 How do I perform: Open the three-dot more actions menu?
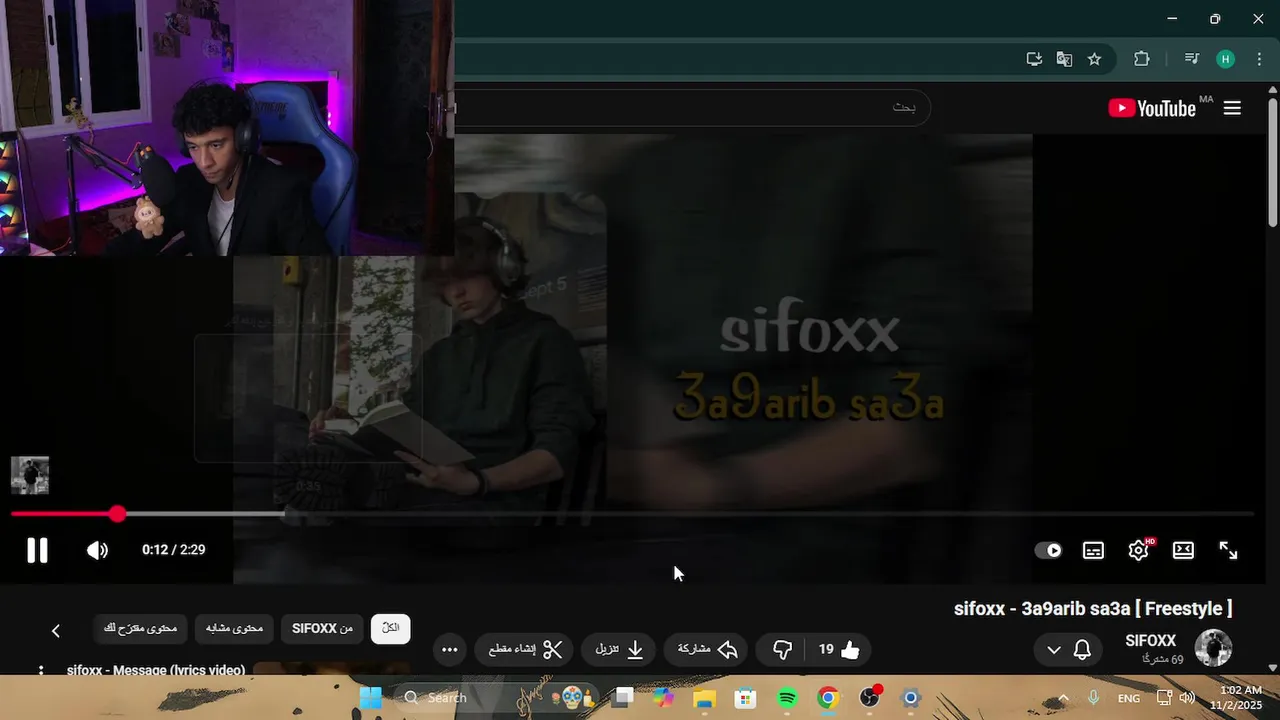[x=450, y=650]
